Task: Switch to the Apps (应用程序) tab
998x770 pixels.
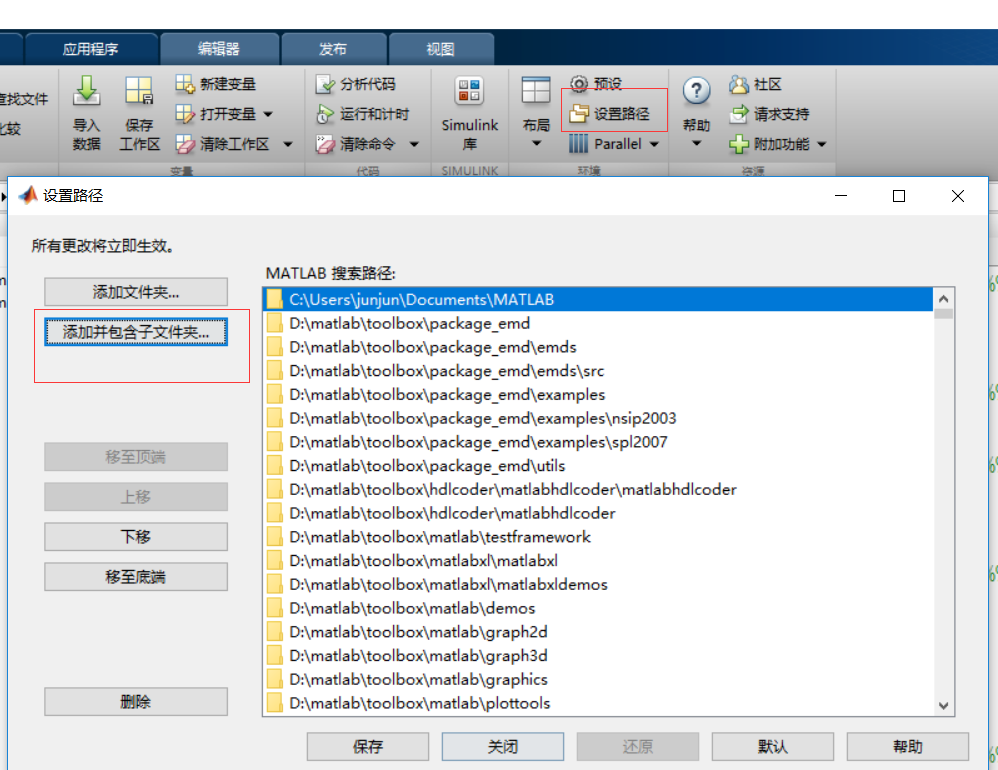Action: coord(90,49)
